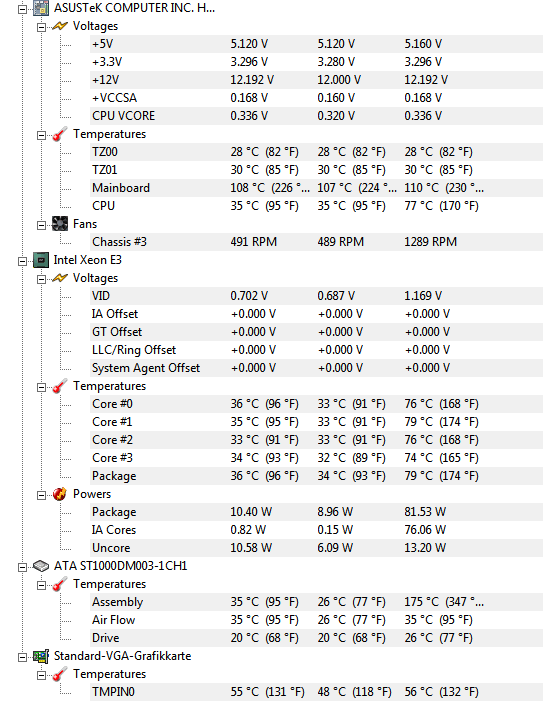Click the Standard-VGA-Grafikkarte graphics card icon
Screen dimensions: 543x710
coord(41,656)
